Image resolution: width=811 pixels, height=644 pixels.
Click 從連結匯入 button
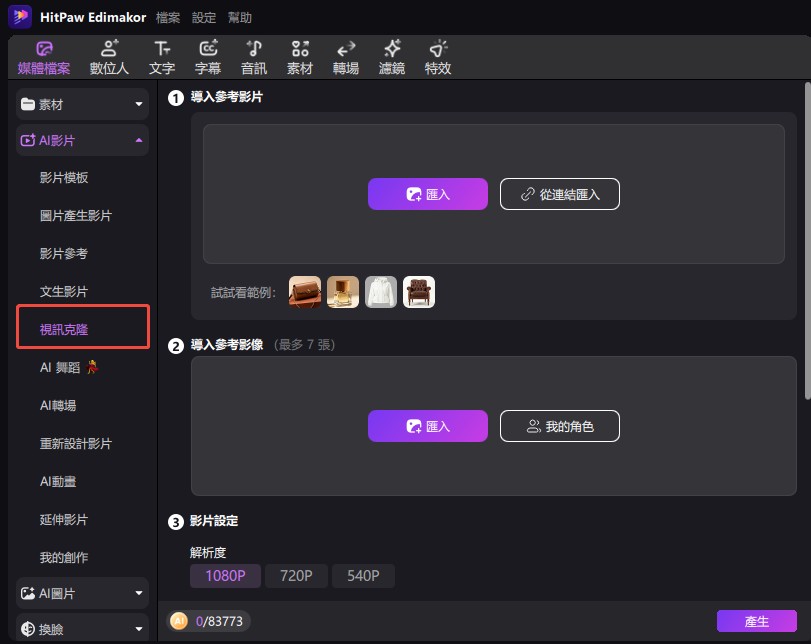pyautogui.click(x=560, y=194)
